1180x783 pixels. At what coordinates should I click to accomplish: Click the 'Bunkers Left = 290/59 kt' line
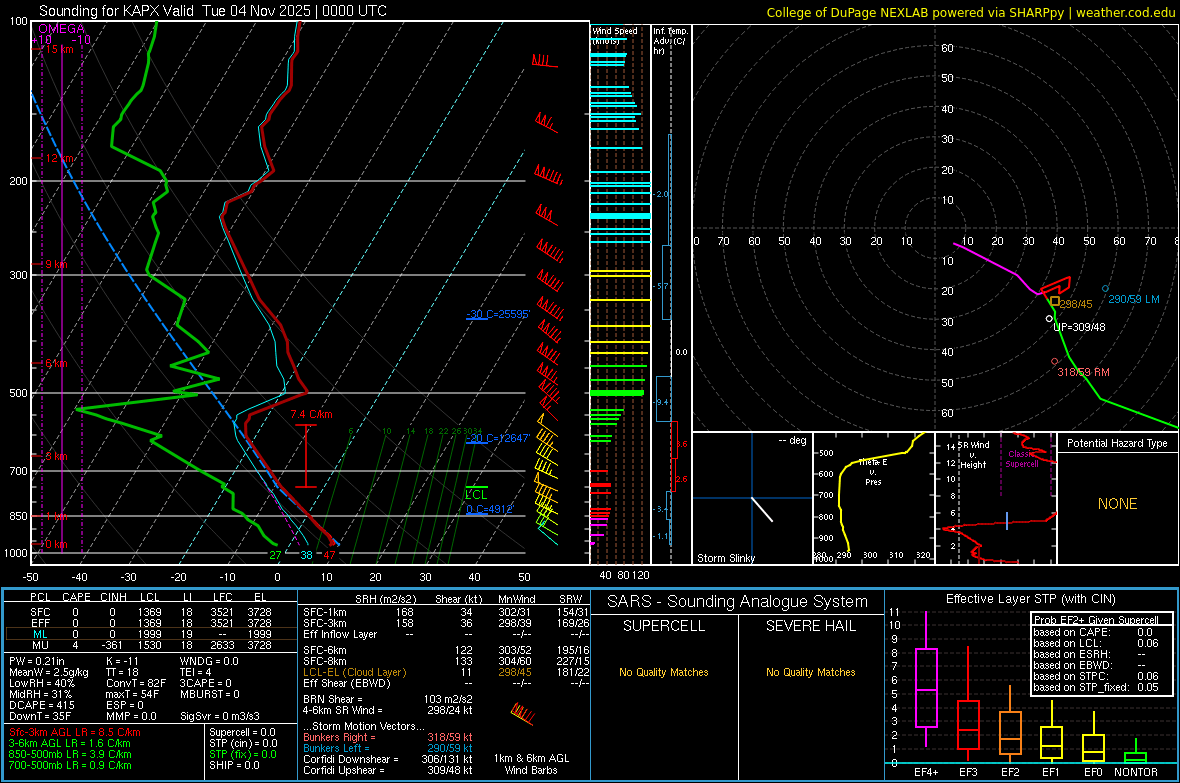pos(388,748)
